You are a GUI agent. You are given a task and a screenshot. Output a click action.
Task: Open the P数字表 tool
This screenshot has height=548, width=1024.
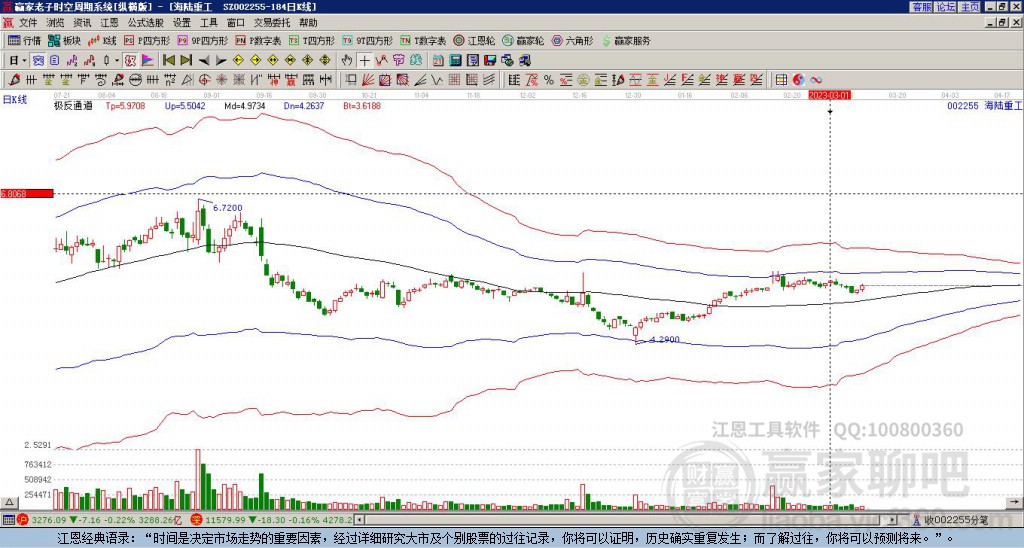[x=258, y=40]
